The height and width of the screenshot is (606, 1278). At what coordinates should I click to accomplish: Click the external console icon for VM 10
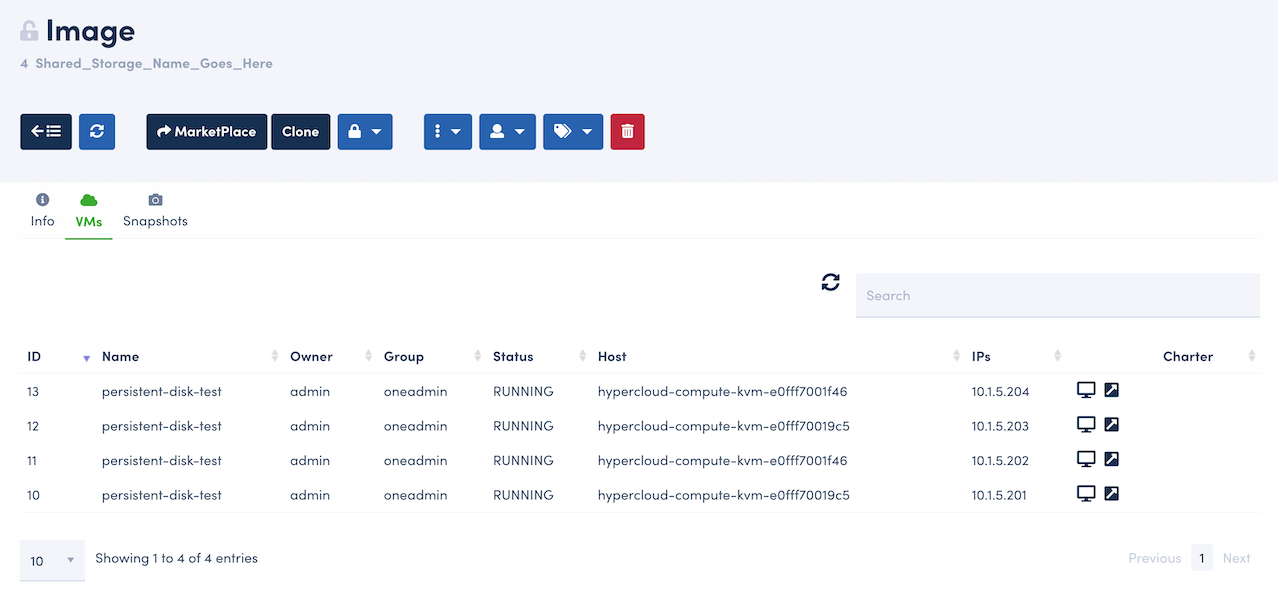click(1111, 494)
